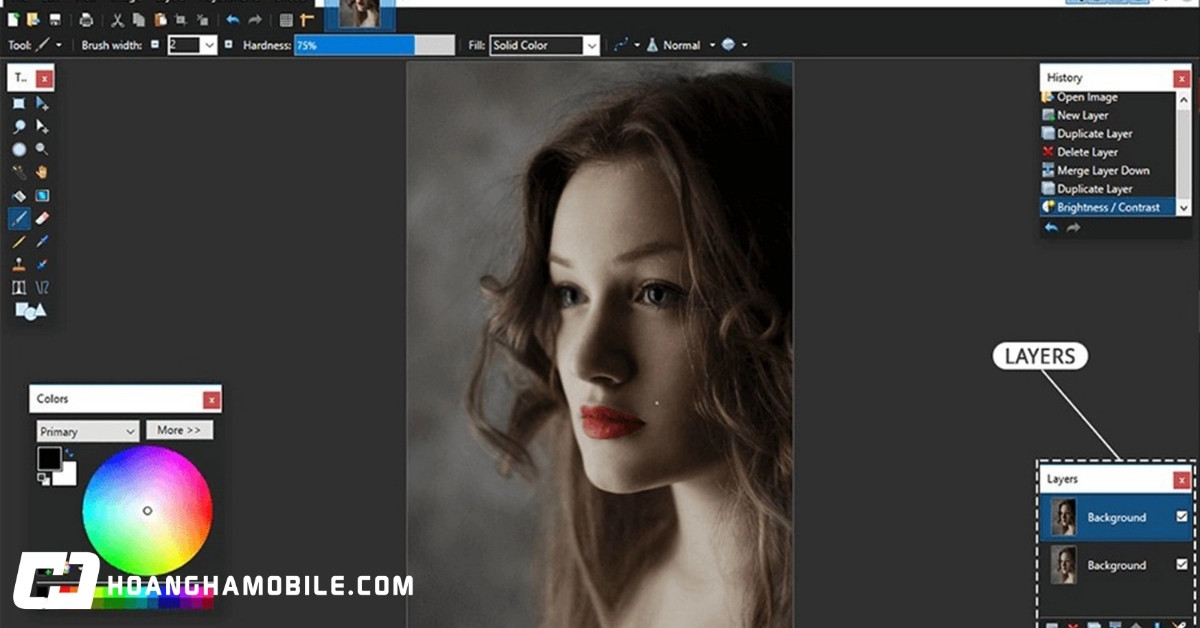
Task: Select the Move Selected Pixels tool
Action: [x=42, y=103]
